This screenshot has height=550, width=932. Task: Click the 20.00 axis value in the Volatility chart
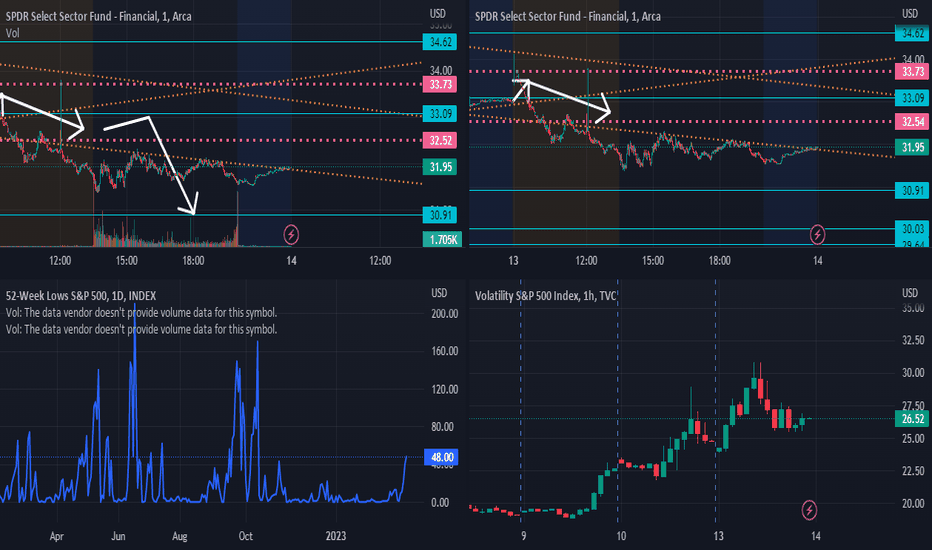(913, 503)
